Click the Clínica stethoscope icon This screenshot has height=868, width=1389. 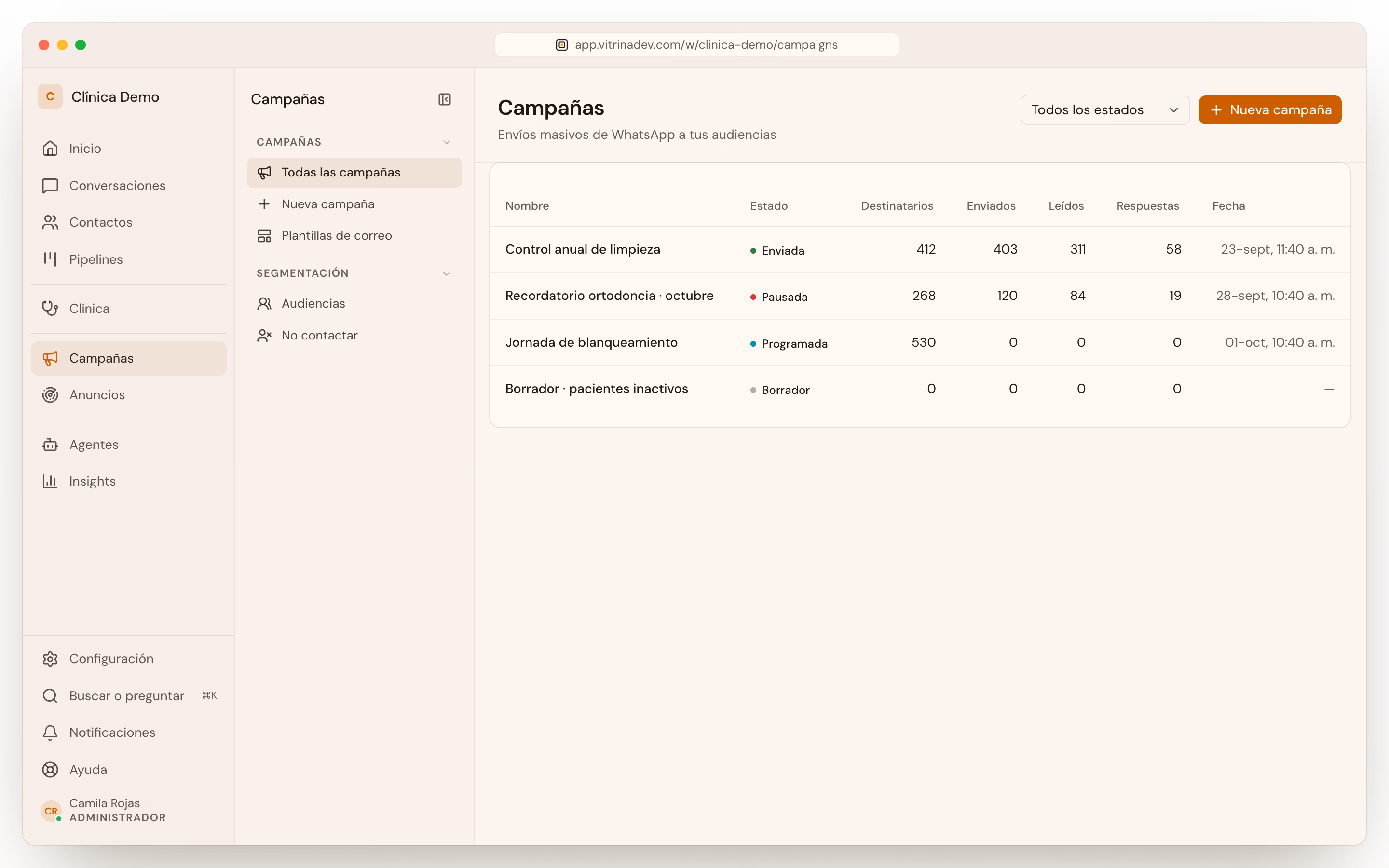pos(50,308)
